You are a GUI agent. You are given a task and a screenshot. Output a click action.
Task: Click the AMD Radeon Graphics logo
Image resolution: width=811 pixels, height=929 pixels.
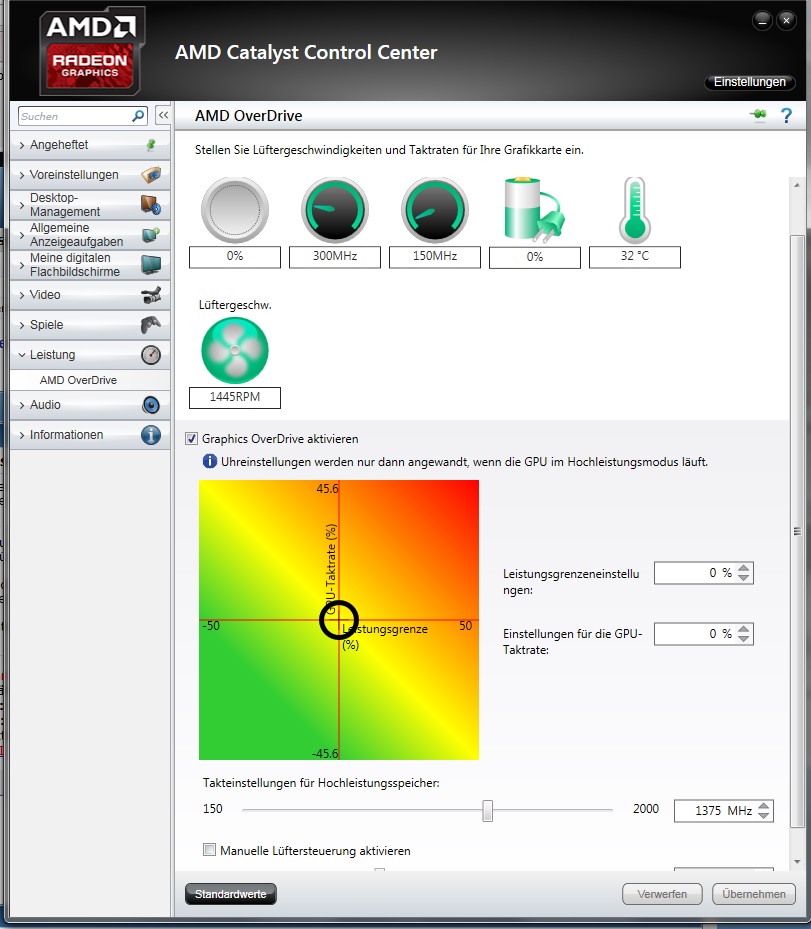click(x=91, y=50)
